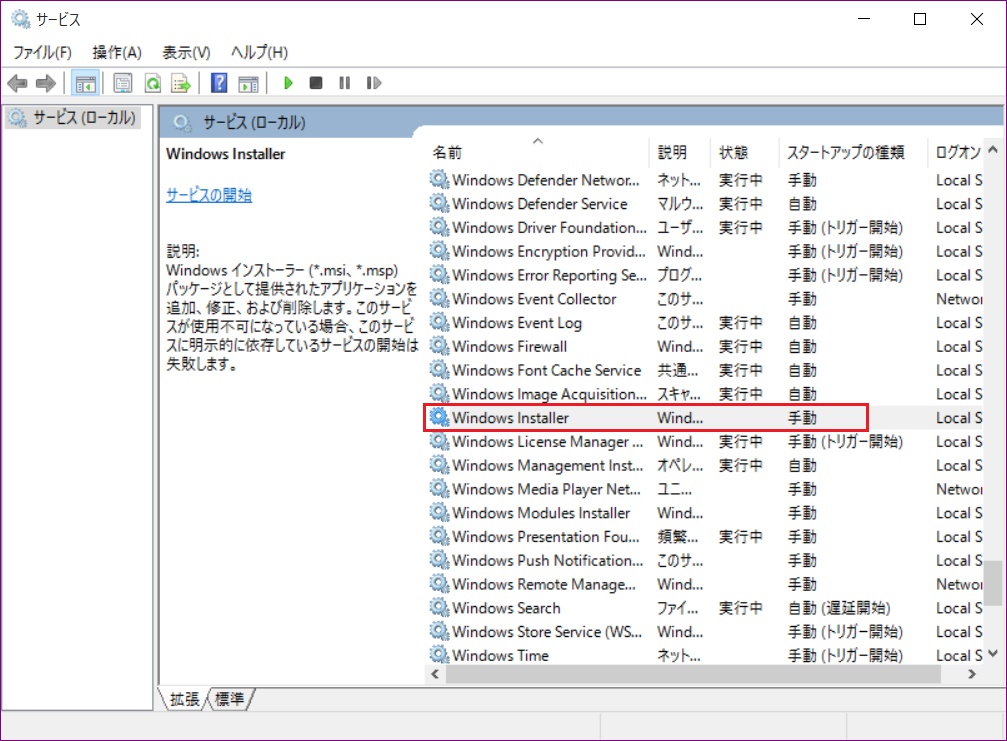This screenshot has height=741, width=1007.
Task: Click the horizontal scrollbar thumb
Action: click(x=693, y=674)
